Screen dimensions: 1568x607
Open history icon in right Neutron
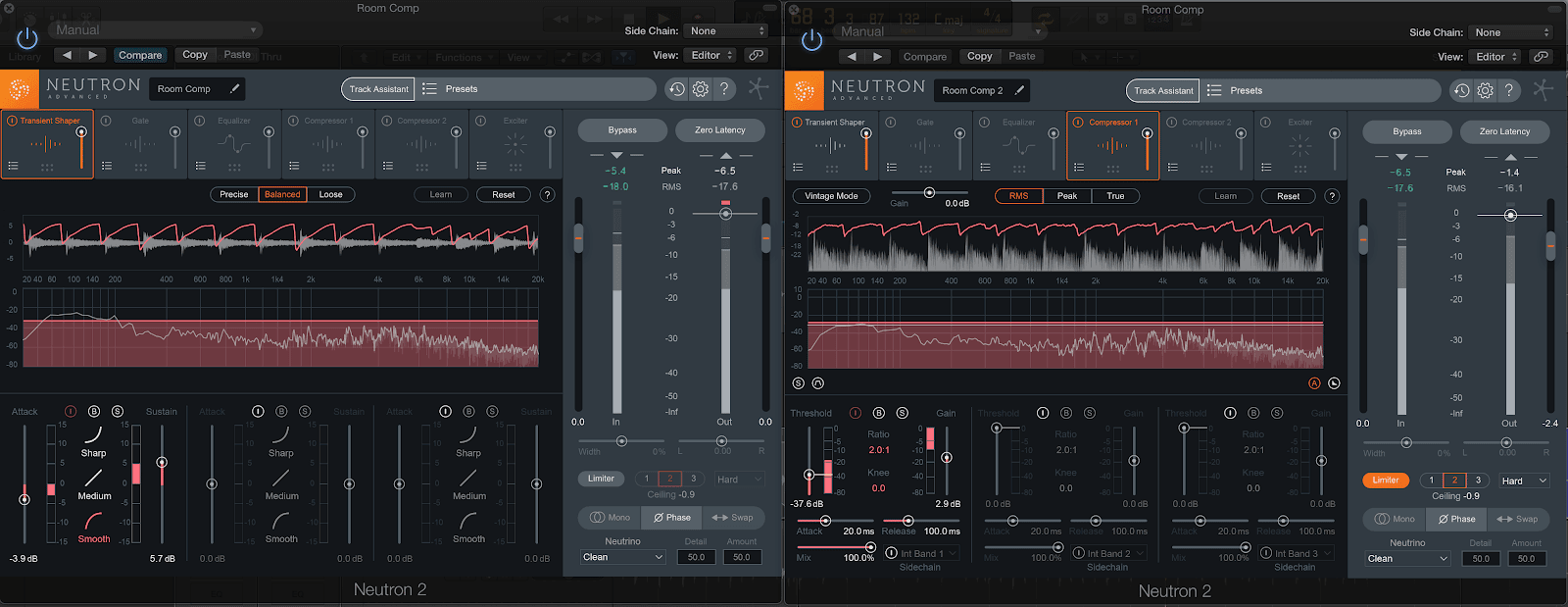click(1461, 91)
